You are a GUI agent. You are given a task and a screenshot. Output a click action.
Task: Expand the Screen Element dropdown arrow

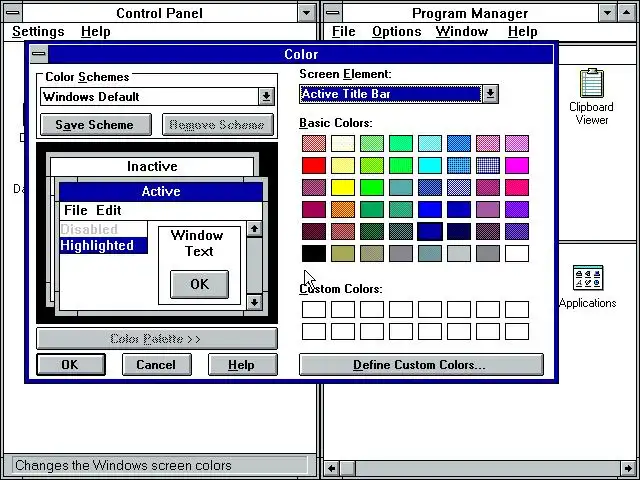click(490, 94)
